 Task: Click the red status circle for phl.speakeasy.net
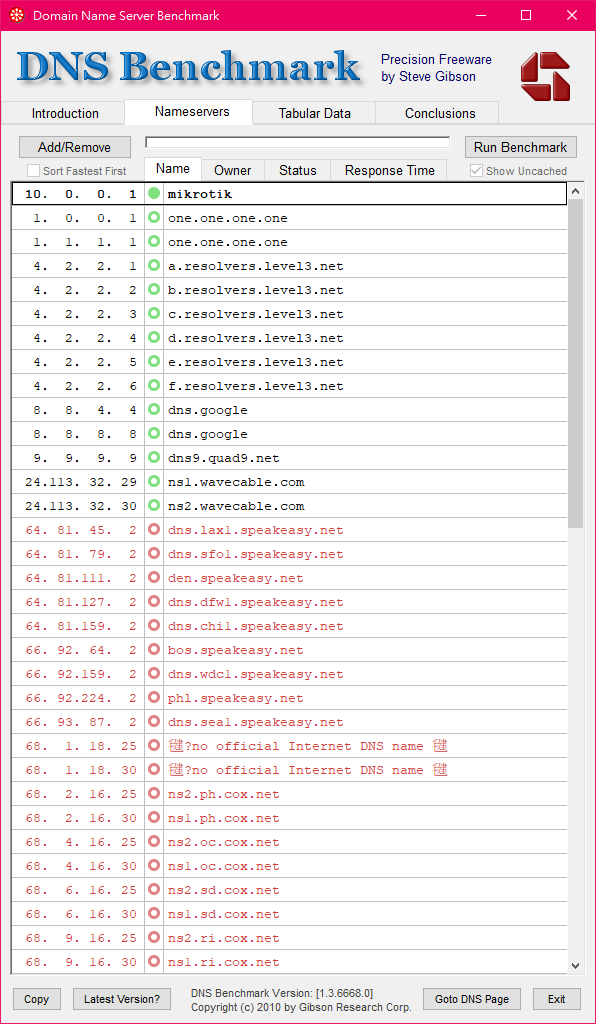point(154,697)
